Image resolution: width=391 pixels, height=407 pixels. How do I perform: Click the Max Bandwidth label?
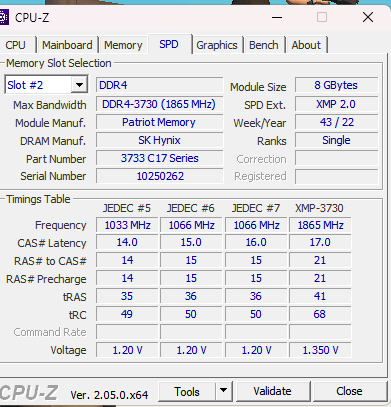pyautogui.click(x=50, y=105)
